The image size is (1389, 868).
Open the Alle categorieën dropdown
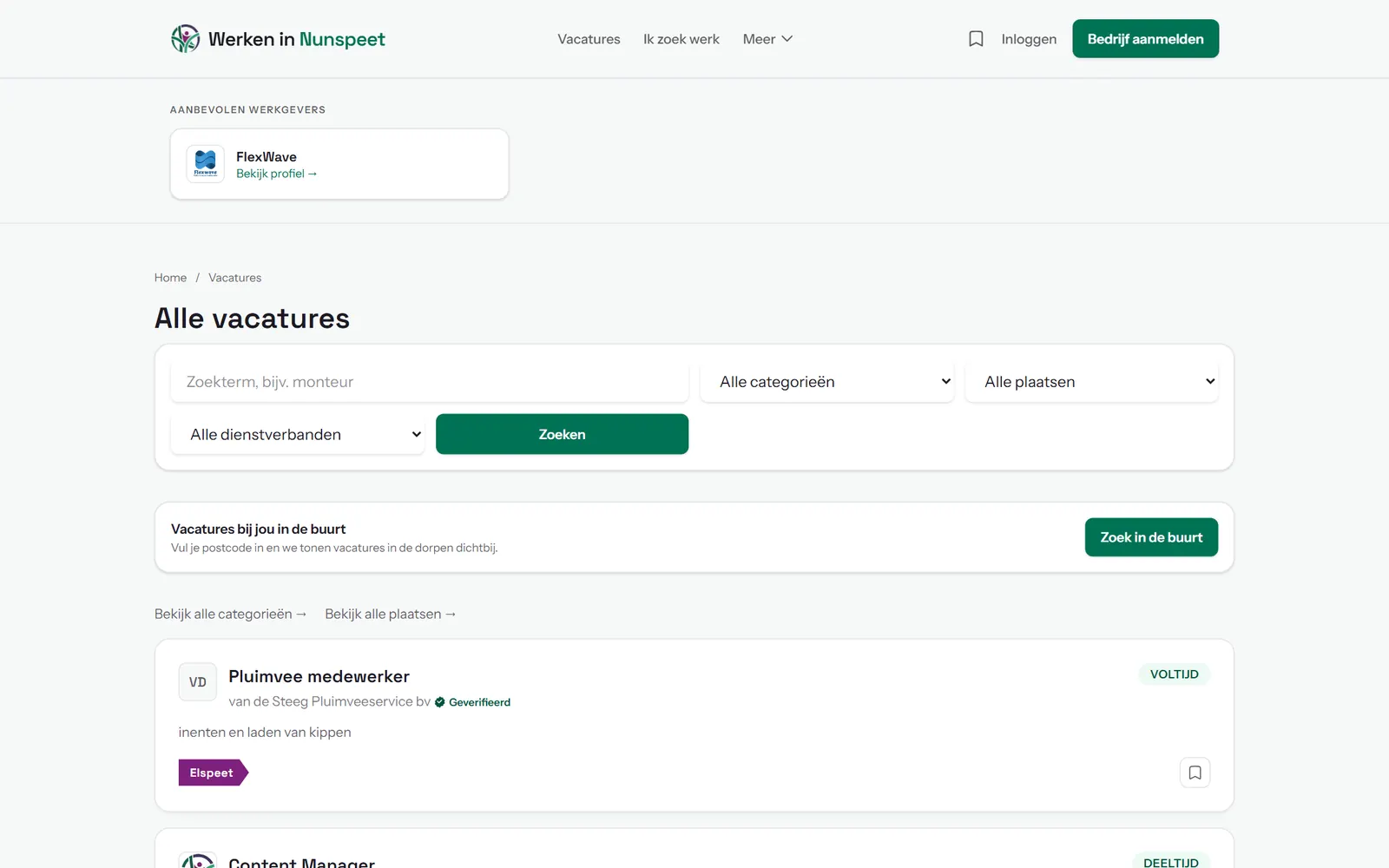click(x=826, y=382)
